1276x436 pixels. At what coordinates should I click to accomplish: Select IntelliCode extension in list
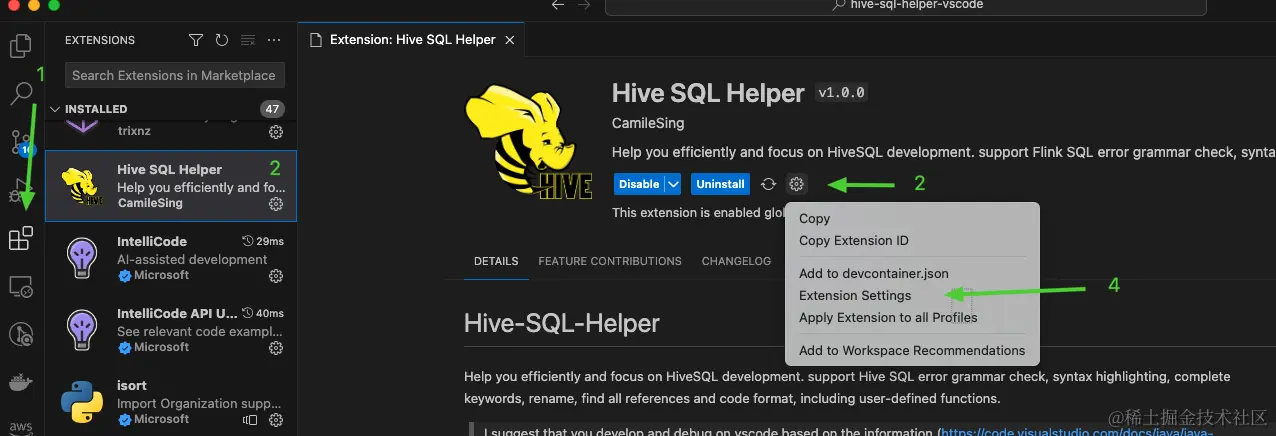point(172,258)
